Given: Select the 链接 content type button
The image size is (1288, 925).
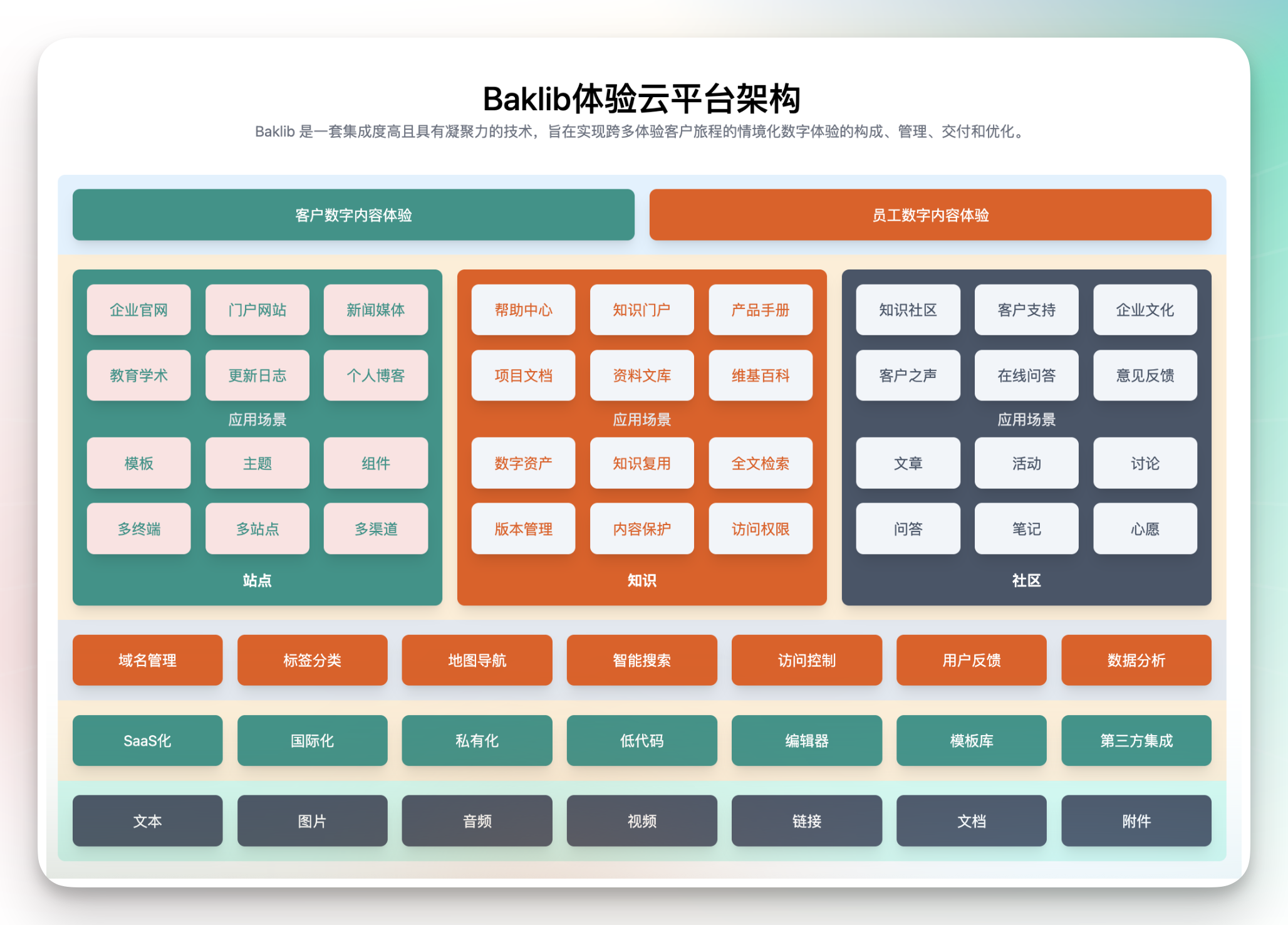Looking at the screenshot, I should click(x=807, y=821).
